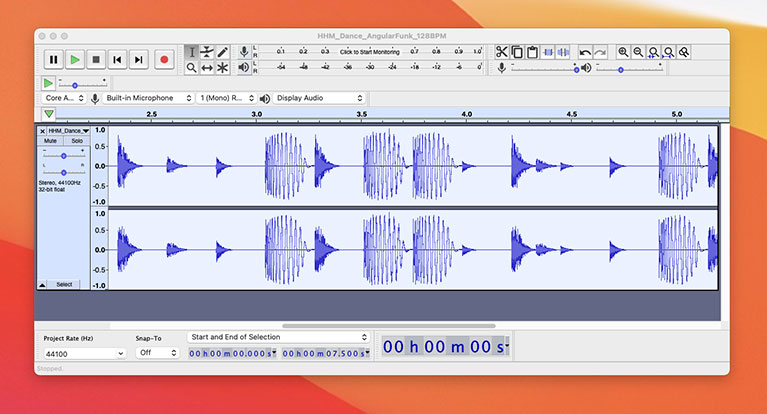This screenshot has width=767, height=414.
Task: Click the Undo arrow icon
Action: [585, 52]
